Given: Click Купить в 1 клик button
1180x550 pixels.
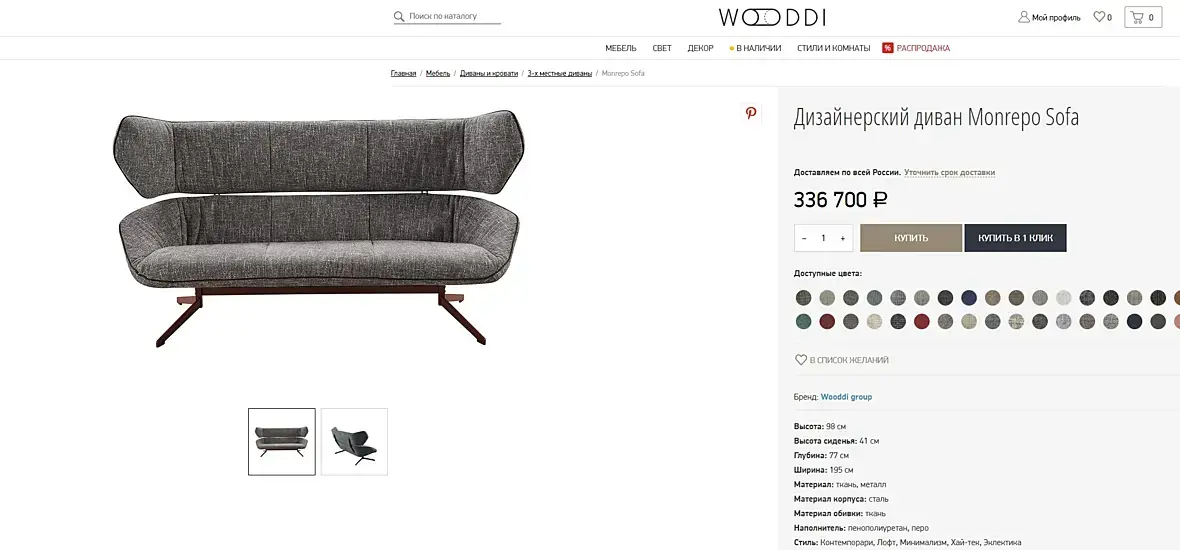Looking at the screenshot, I should coord(1015,238).
